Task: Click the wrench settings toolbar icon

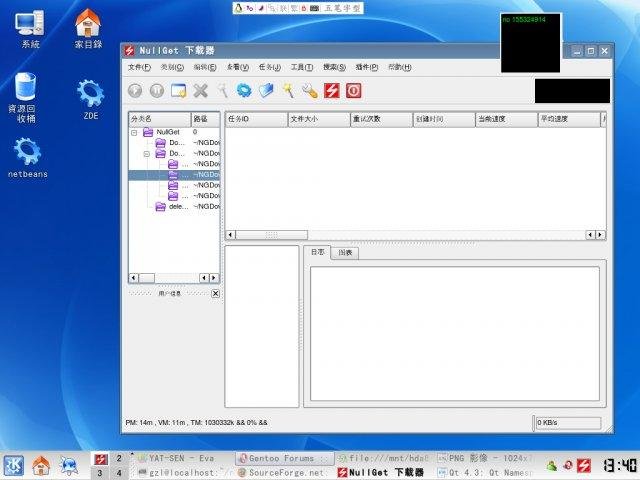Action: tap(310, 91)
